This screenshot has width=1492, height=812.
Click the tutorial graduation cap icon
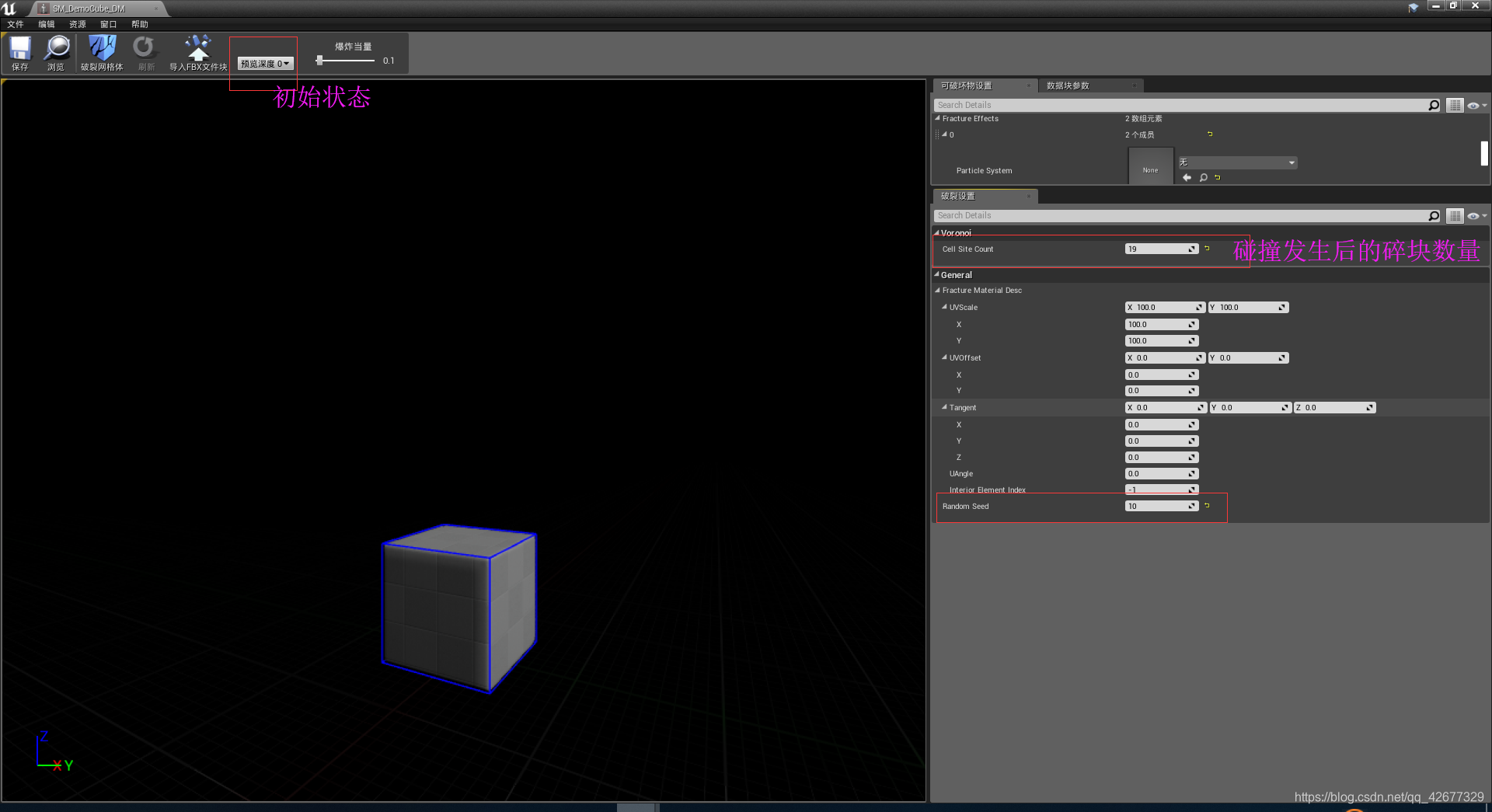pyautogui.click(x=1413, y=7)
